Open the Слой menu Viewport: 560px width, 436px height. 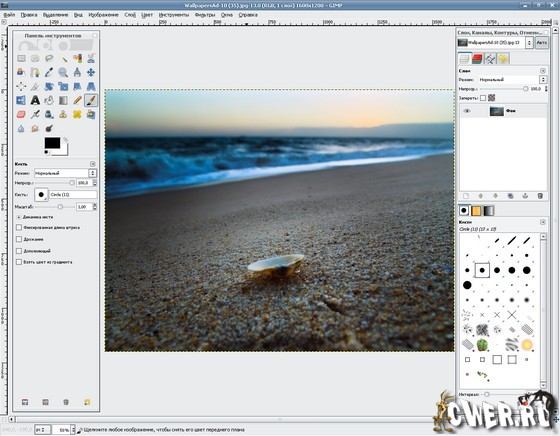(130, 15)
